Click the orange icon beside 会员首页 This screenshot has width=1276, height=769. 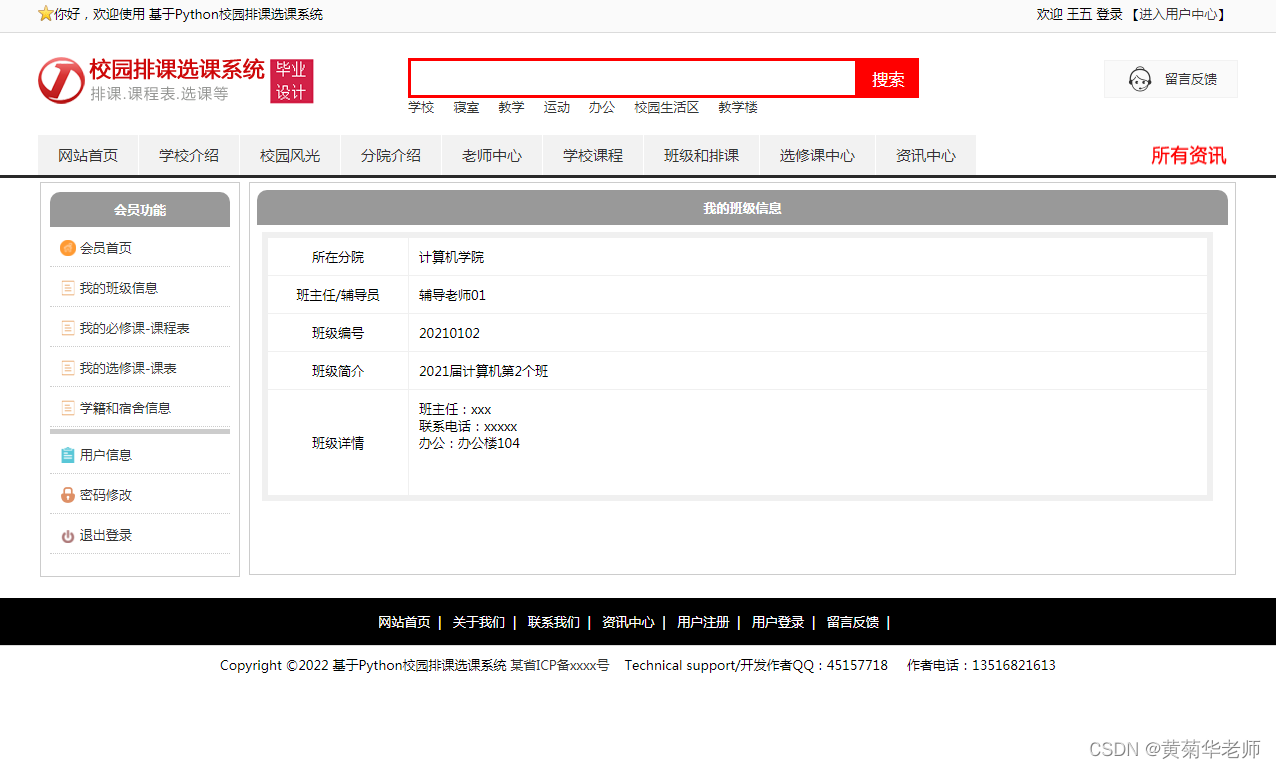pyautogui.click(x=67, y=247)
